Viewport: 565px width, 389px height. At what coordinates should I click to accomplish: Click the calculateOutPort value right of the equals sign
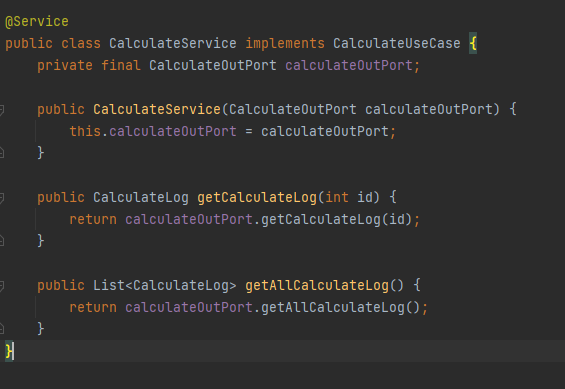(x=325, y=131)
